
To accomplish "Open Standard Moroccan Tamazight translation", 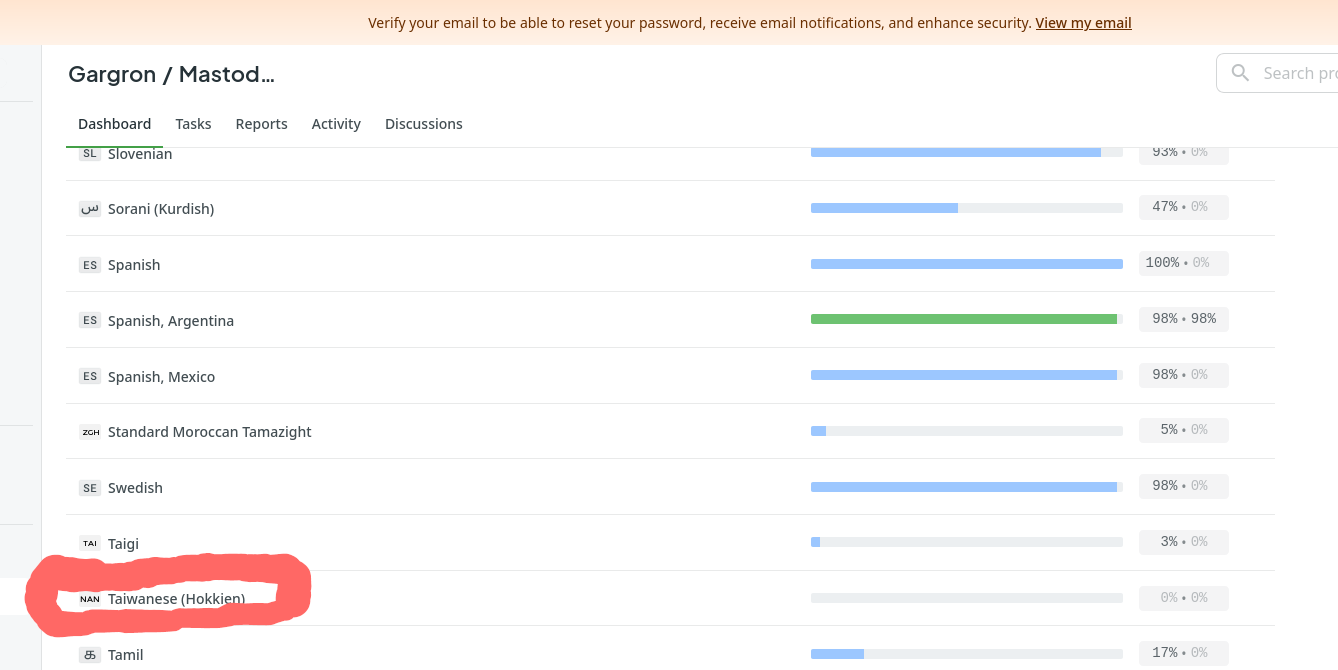I will click(x=209, y=432).
